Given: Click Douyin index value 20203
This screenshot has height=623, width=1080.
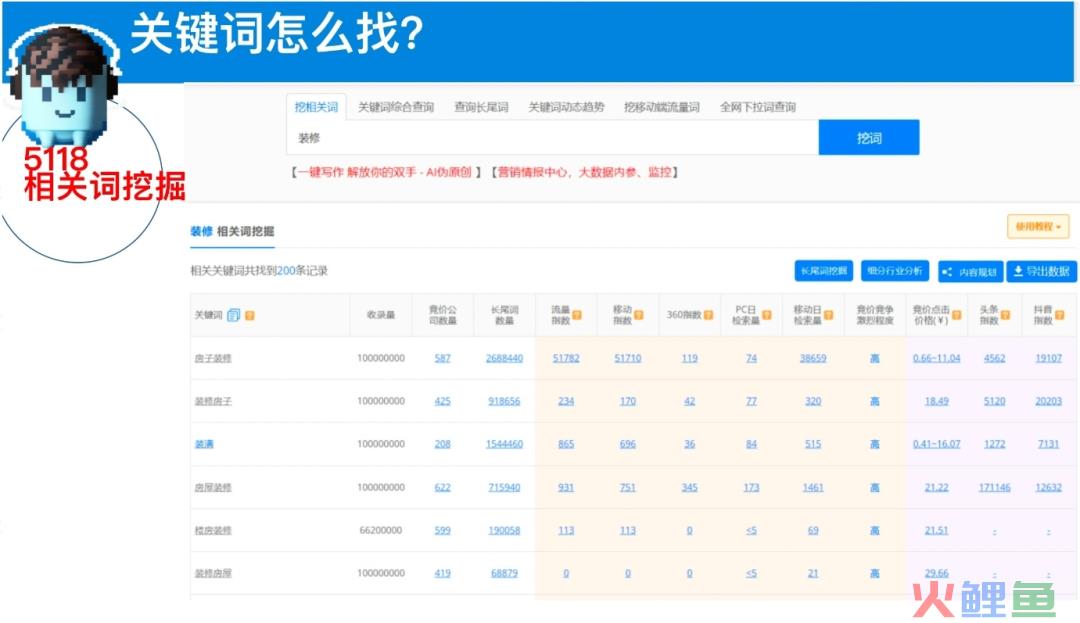Looking at the screenshot, I should pyautogui.click(x=1048, y=401).
